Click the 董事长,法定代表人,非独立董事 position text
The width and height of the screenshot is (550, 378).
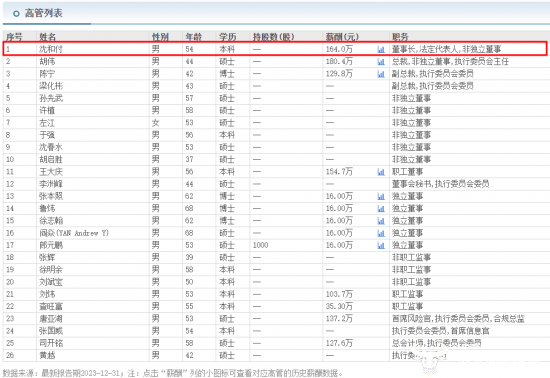[446, 49]
